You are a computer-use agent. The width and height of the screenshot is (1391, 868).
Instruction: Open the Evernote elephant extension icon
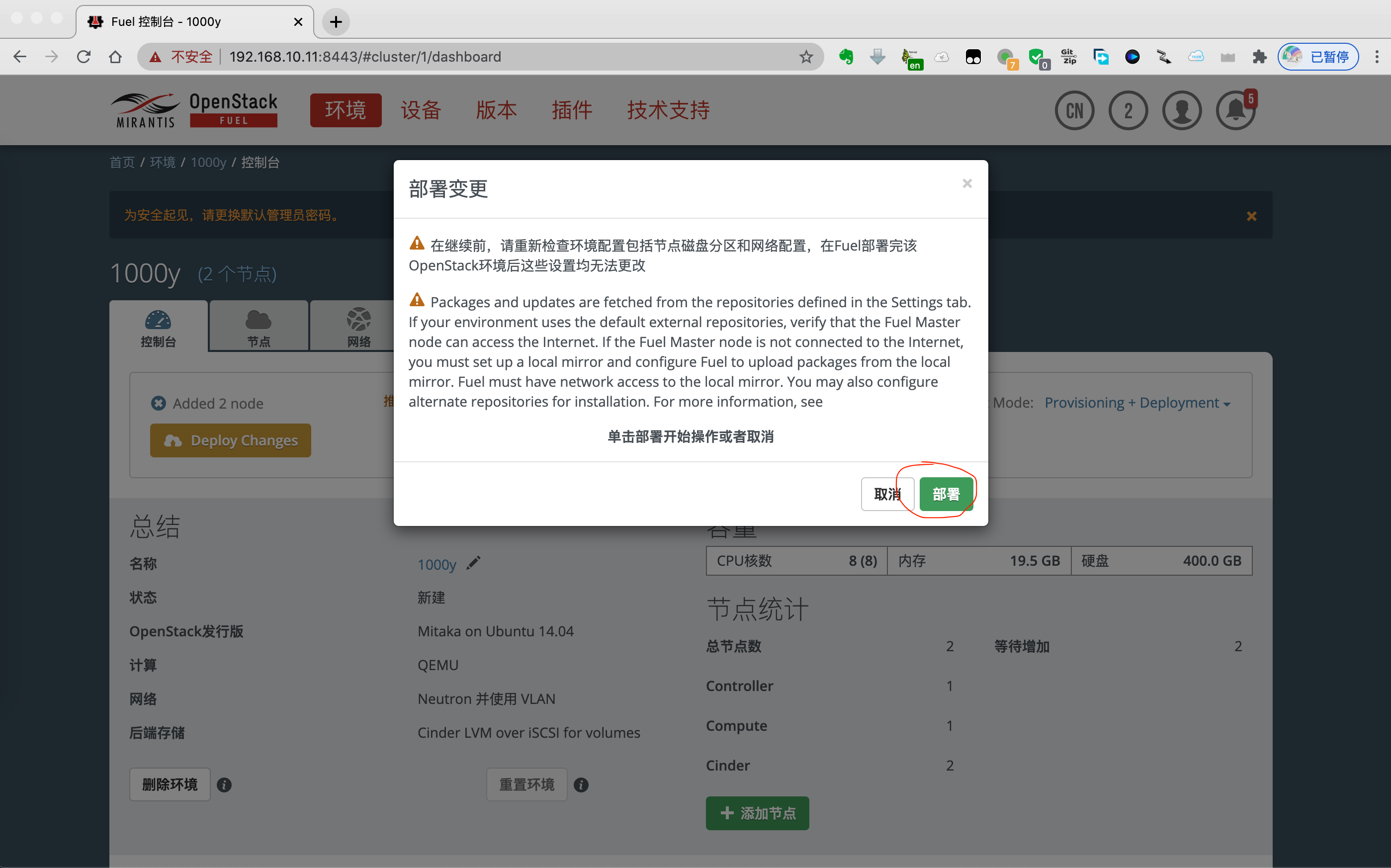coord(846,56)
